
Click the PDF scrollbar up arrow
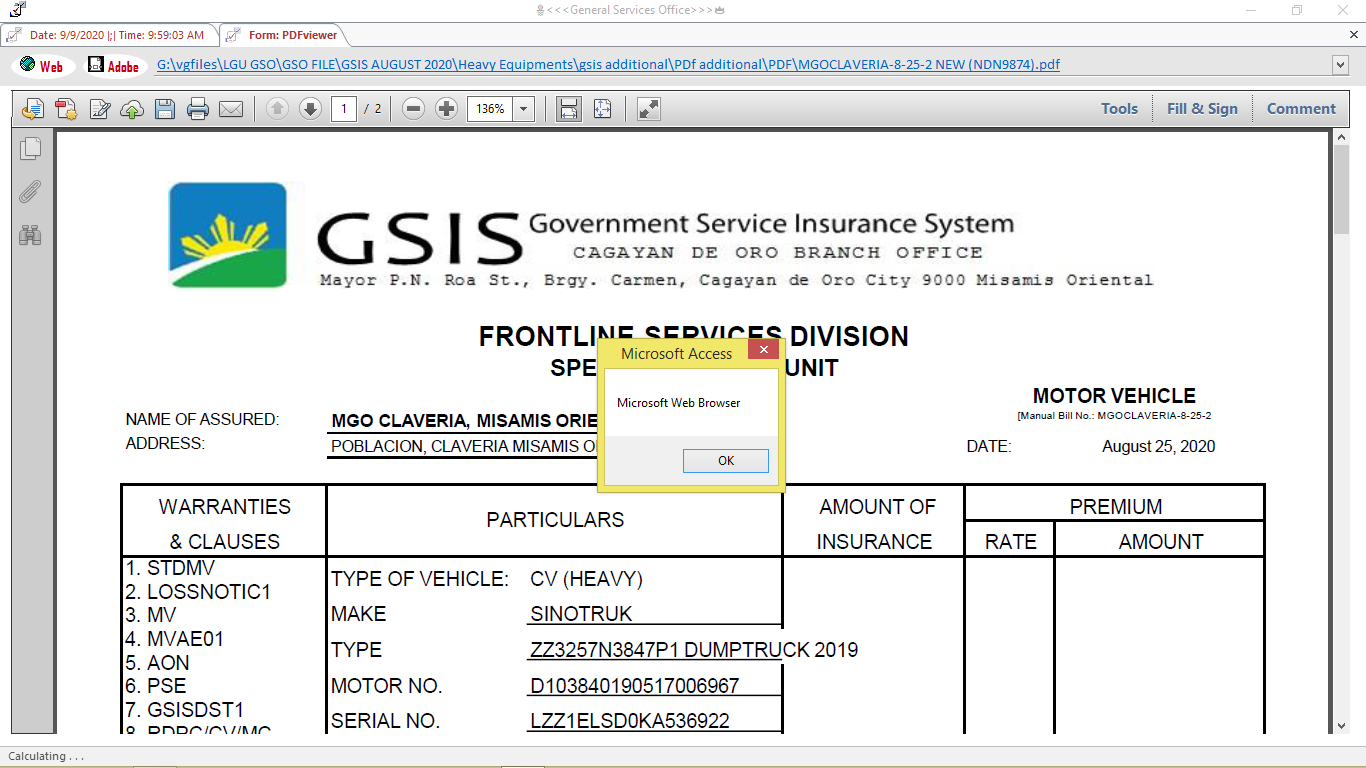[1341, 139]
